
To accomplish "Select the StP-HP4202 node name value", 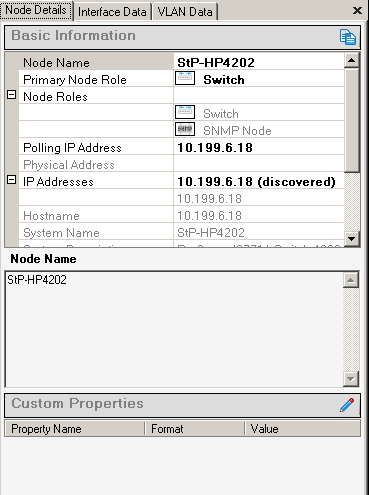I will pyautogui.click(x=216, y=62).
